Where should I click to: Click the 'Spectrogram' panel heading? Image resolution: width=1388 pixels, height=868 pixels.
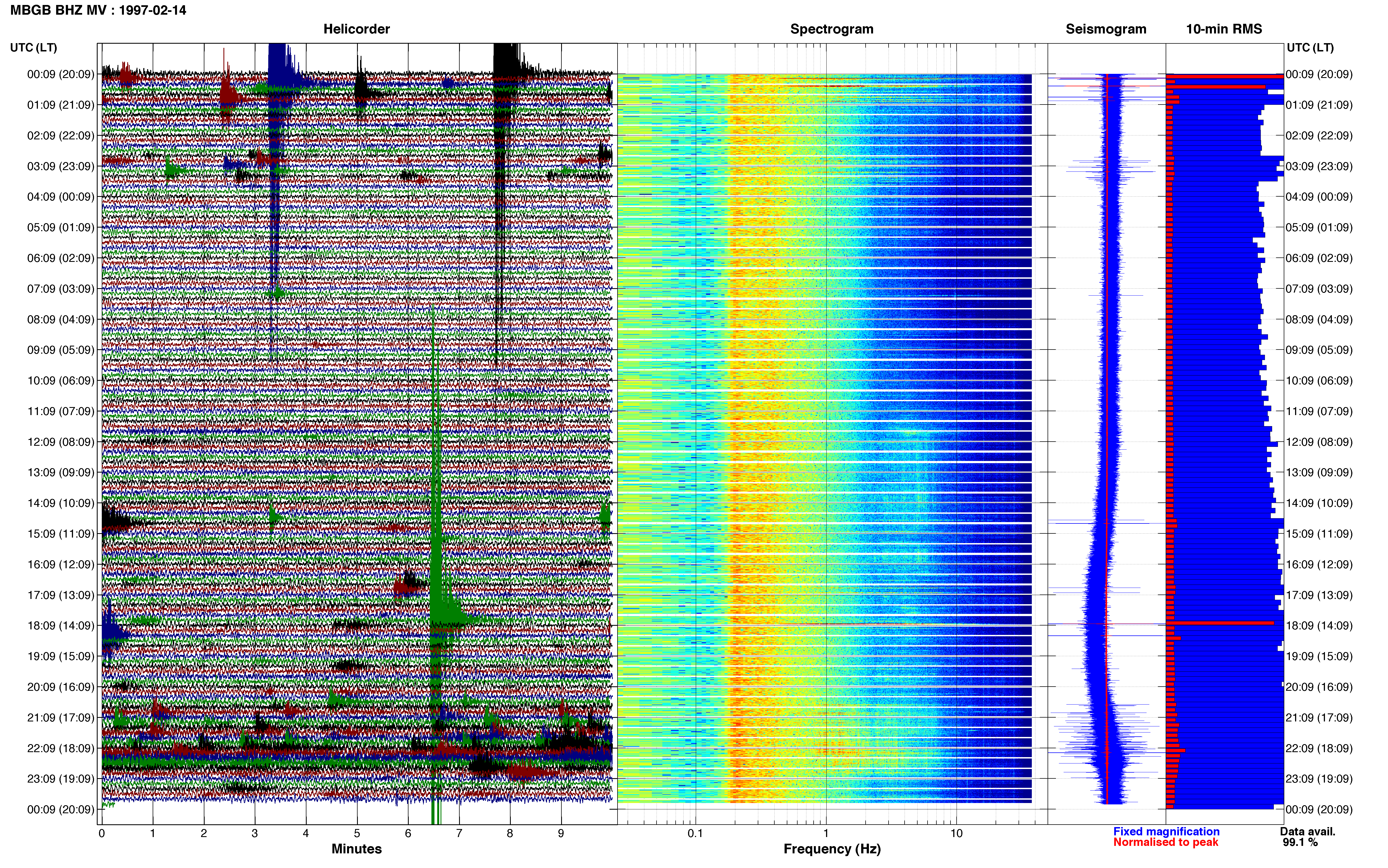click(x=832, y=29)
